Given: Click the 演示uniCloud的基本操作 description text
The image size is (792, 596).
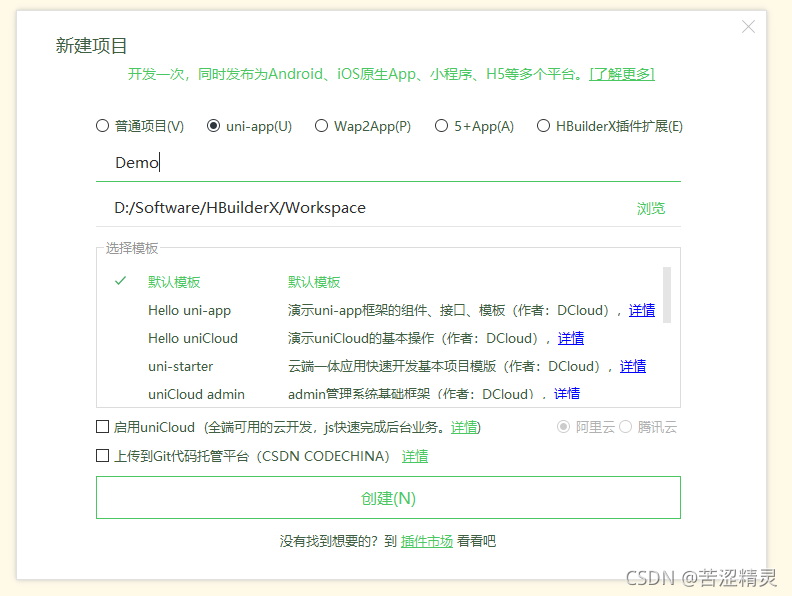Looking at the screenshot, I should coord(418,338).
